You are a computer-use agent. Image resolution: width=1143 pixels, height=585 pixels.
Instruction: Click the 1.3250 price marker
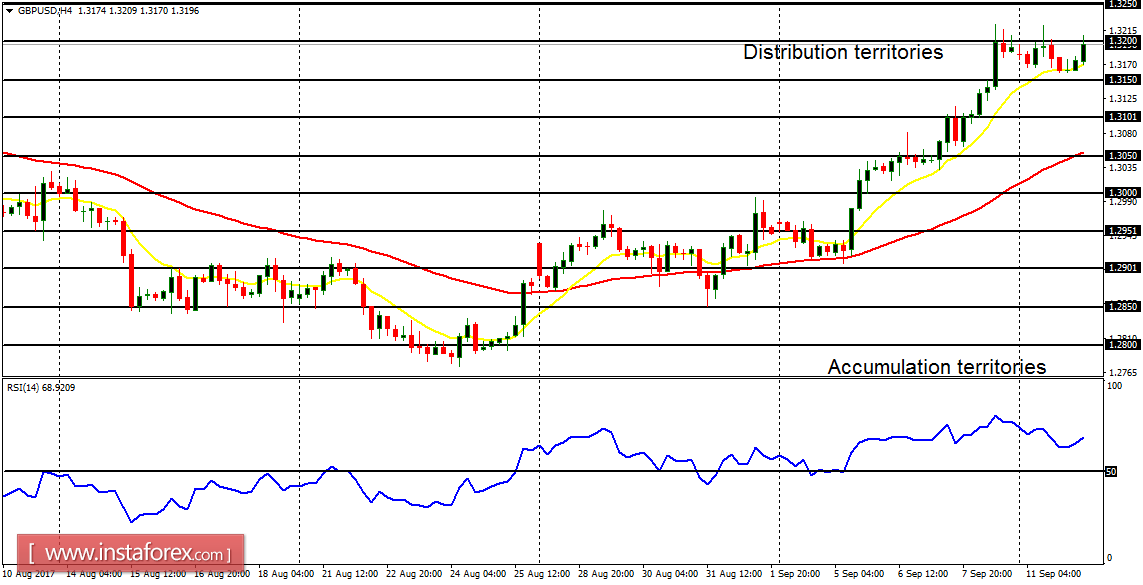tap(1125, 5)
